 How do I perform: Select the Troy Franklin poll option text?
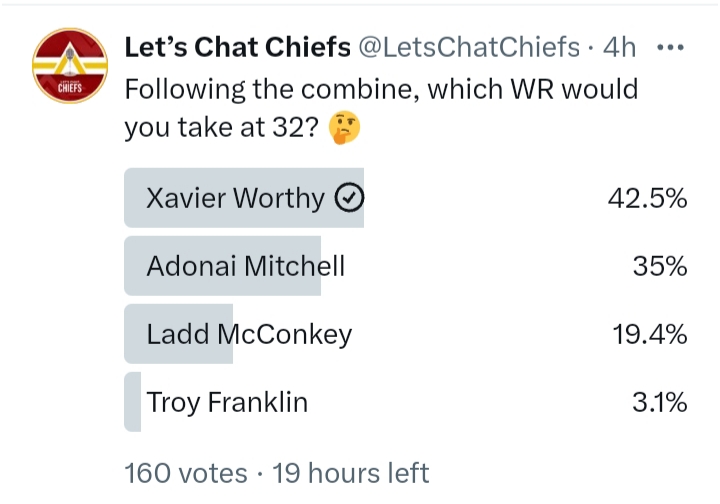point(227,402)
